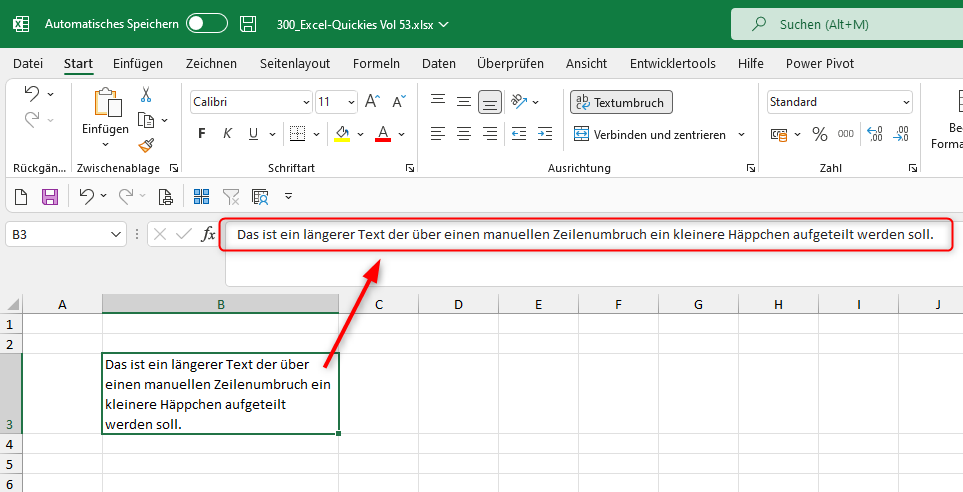Open the Überprüfen tab
Image resolution: width=963 pixels, height=492 pixels.
[x=510, y=63]
